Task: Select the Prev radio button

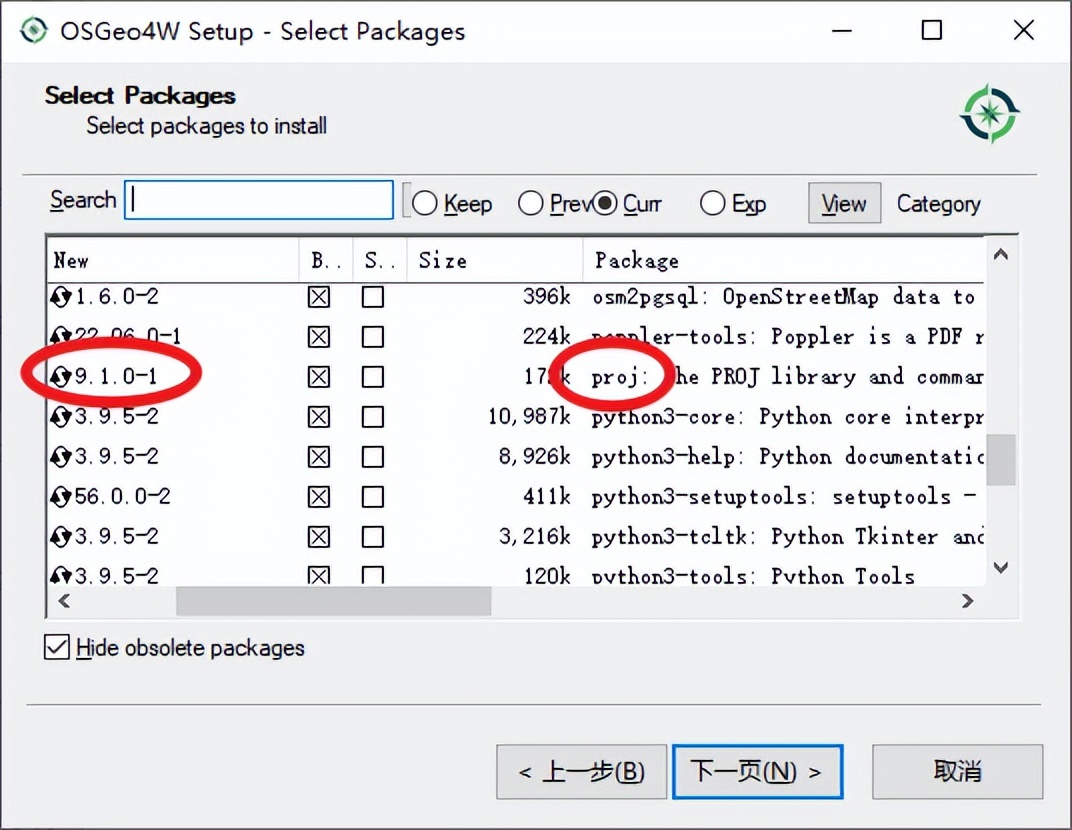Action: coord(531,203)
